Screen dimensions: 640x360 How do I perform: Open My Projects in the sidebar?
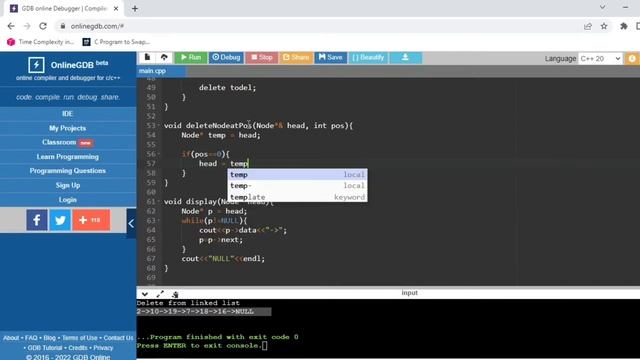(68, 128)
